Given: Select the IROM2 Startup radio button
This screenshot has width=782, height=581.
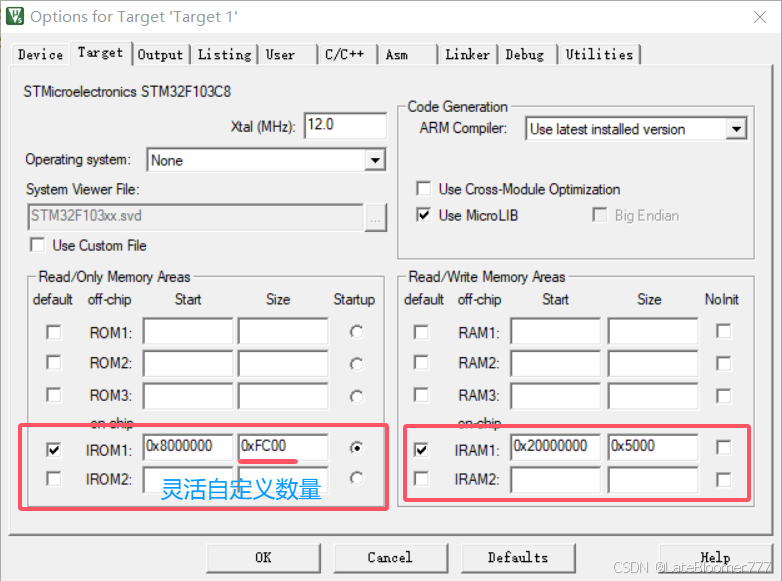Looking at the screenshot, I should [356, 478].
